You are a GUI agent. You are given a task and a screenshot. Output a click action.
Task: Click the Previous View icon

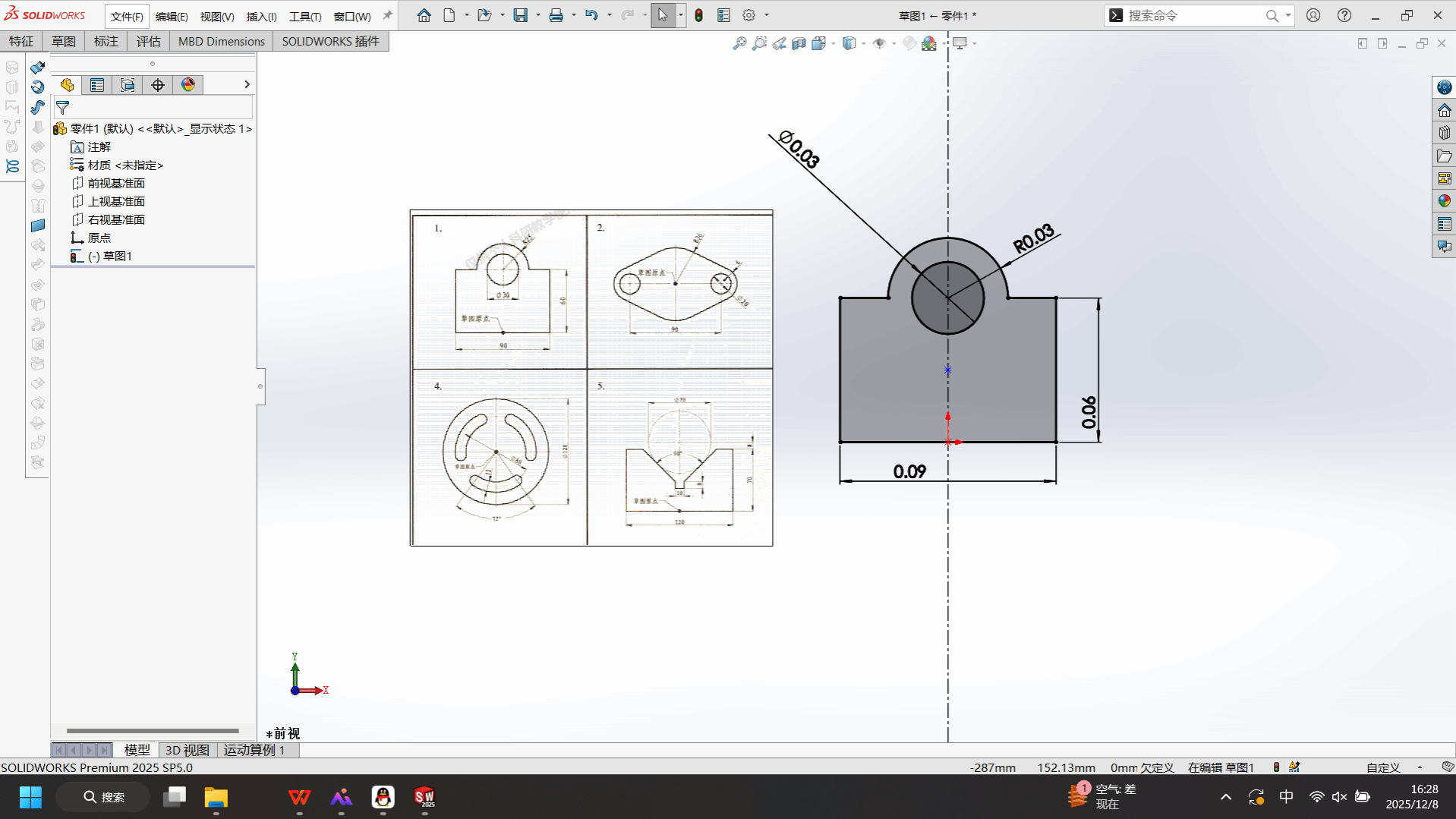[x=780, y=44]
